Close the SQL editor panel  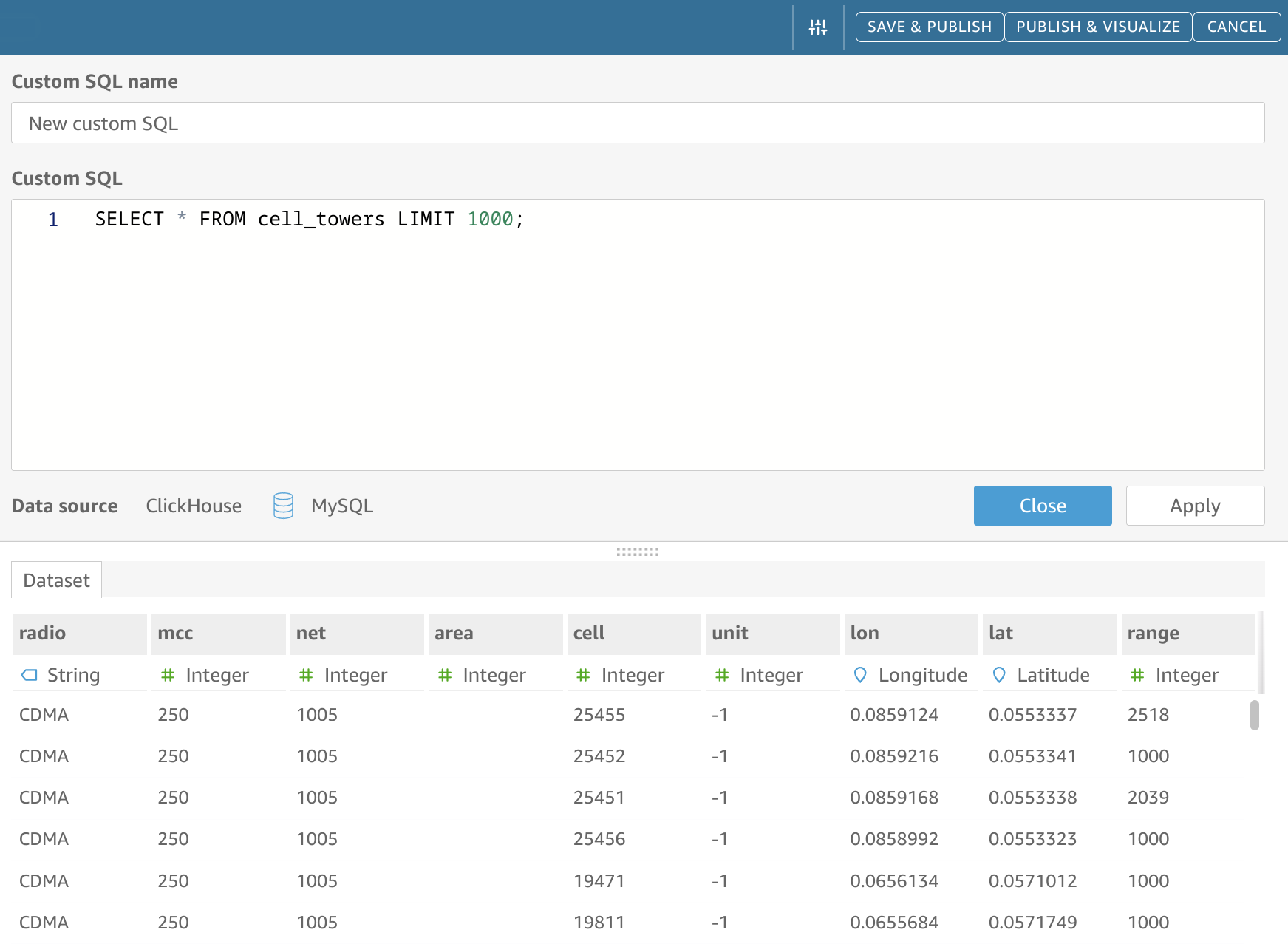[x=1043, y=506]
